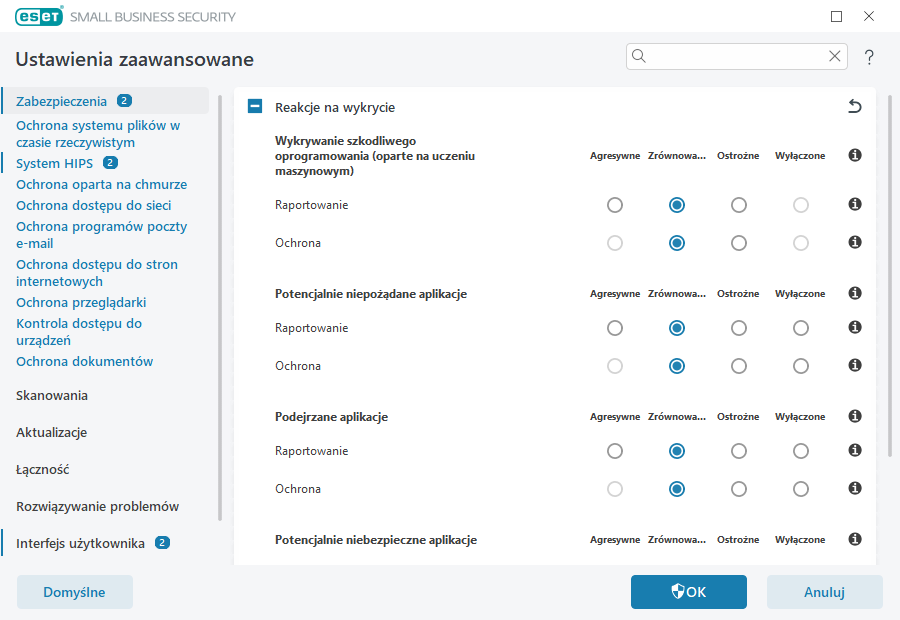Open info icon for Podejrzane aplikacje Raportowanie row
This screenshot has height=620, width=900.
[x=855, y=450]
